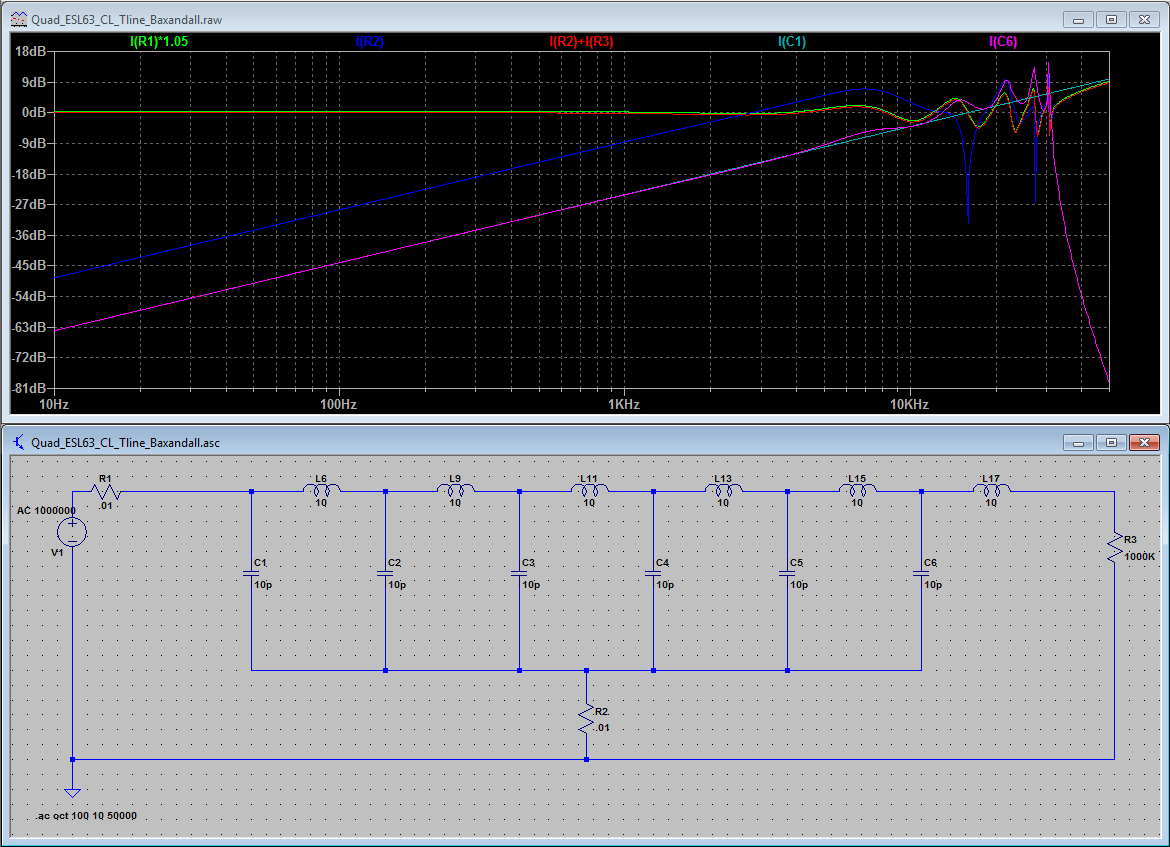This screenshot has width=1170, height=847.
Task: Click the 10 value under inductor L6
Action: click(321, 503)
